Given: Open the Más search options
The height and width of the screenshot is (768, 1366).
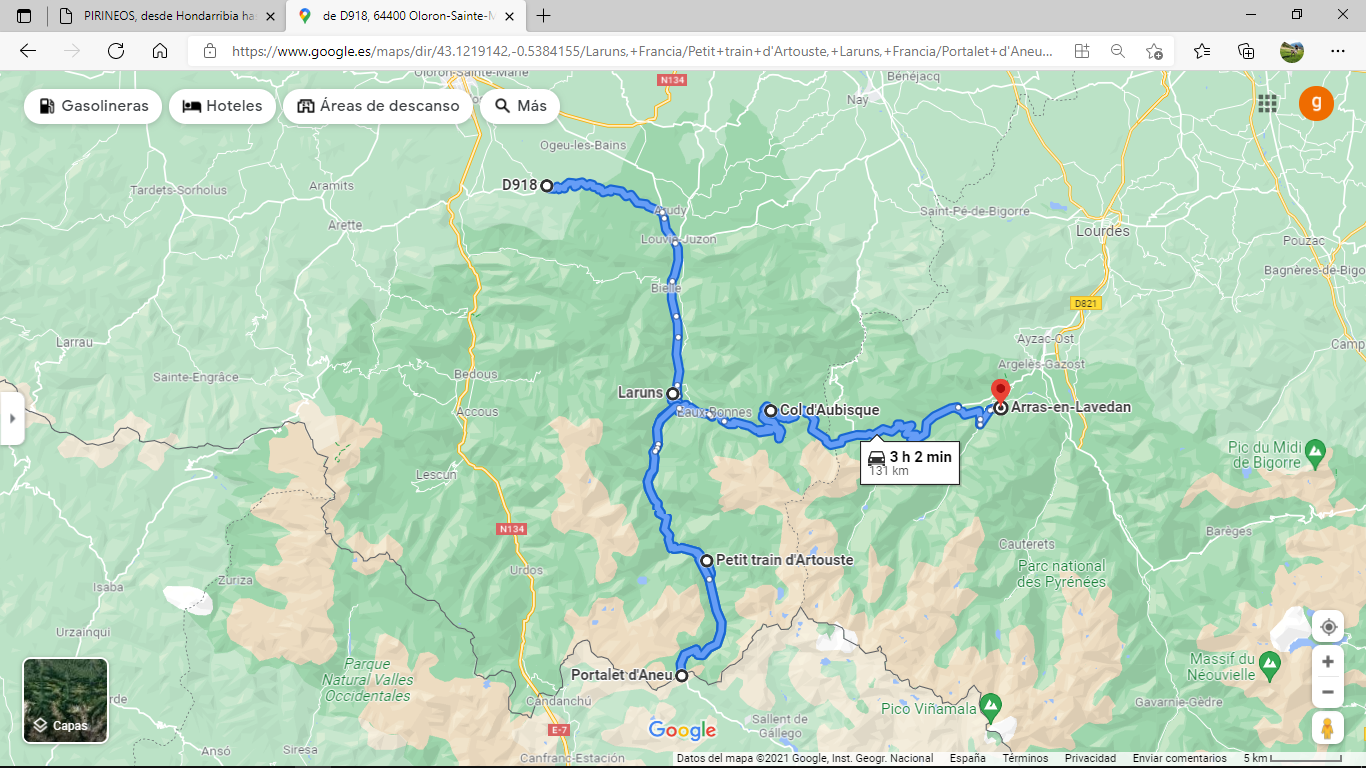Looking at the screenshot, I should (x=520, y=106).
